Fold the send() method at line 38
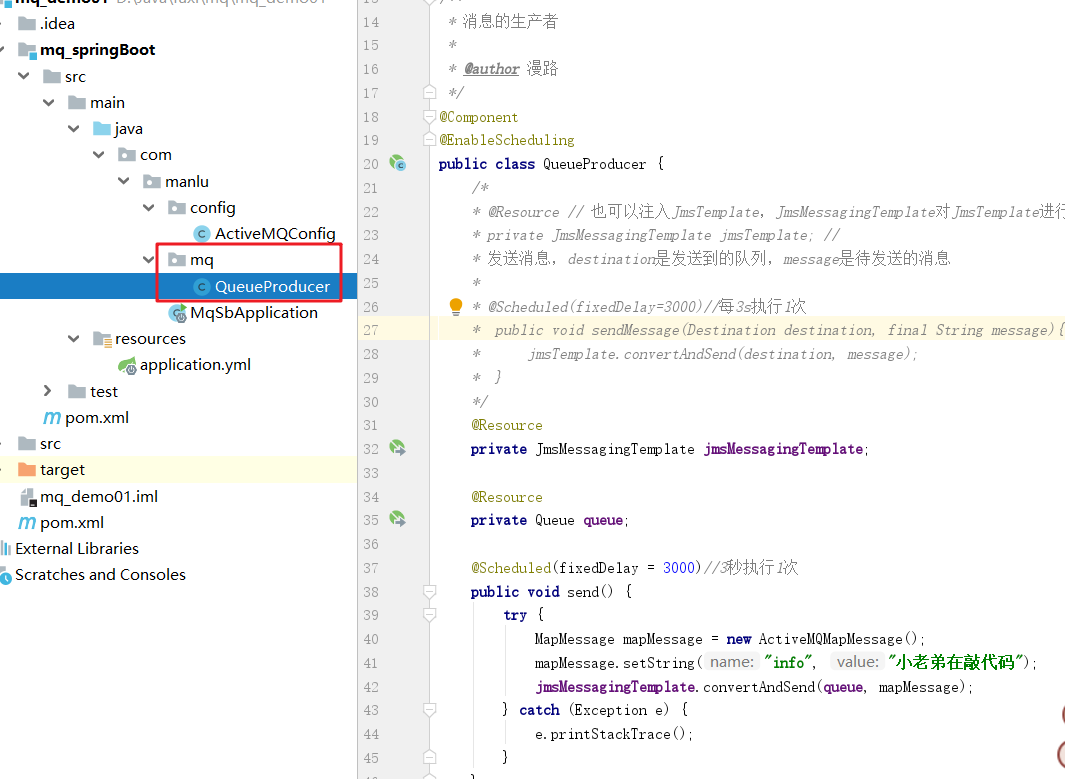Image resolution: width=1065 pixels, height=779 pixels. (x=429, y=592)
